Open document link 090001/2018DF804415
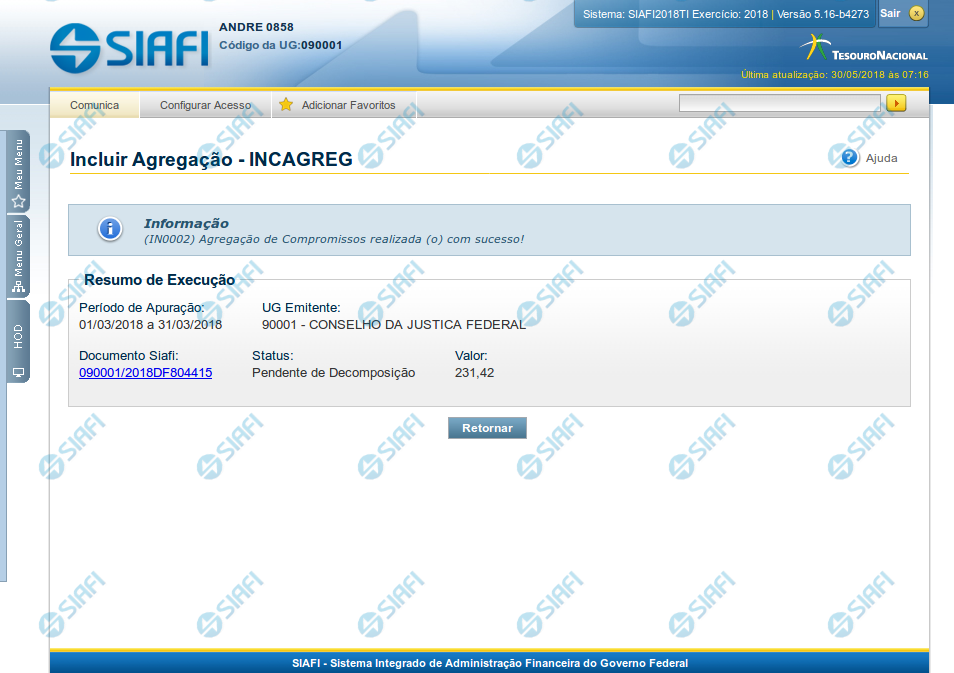 [145, 373]
